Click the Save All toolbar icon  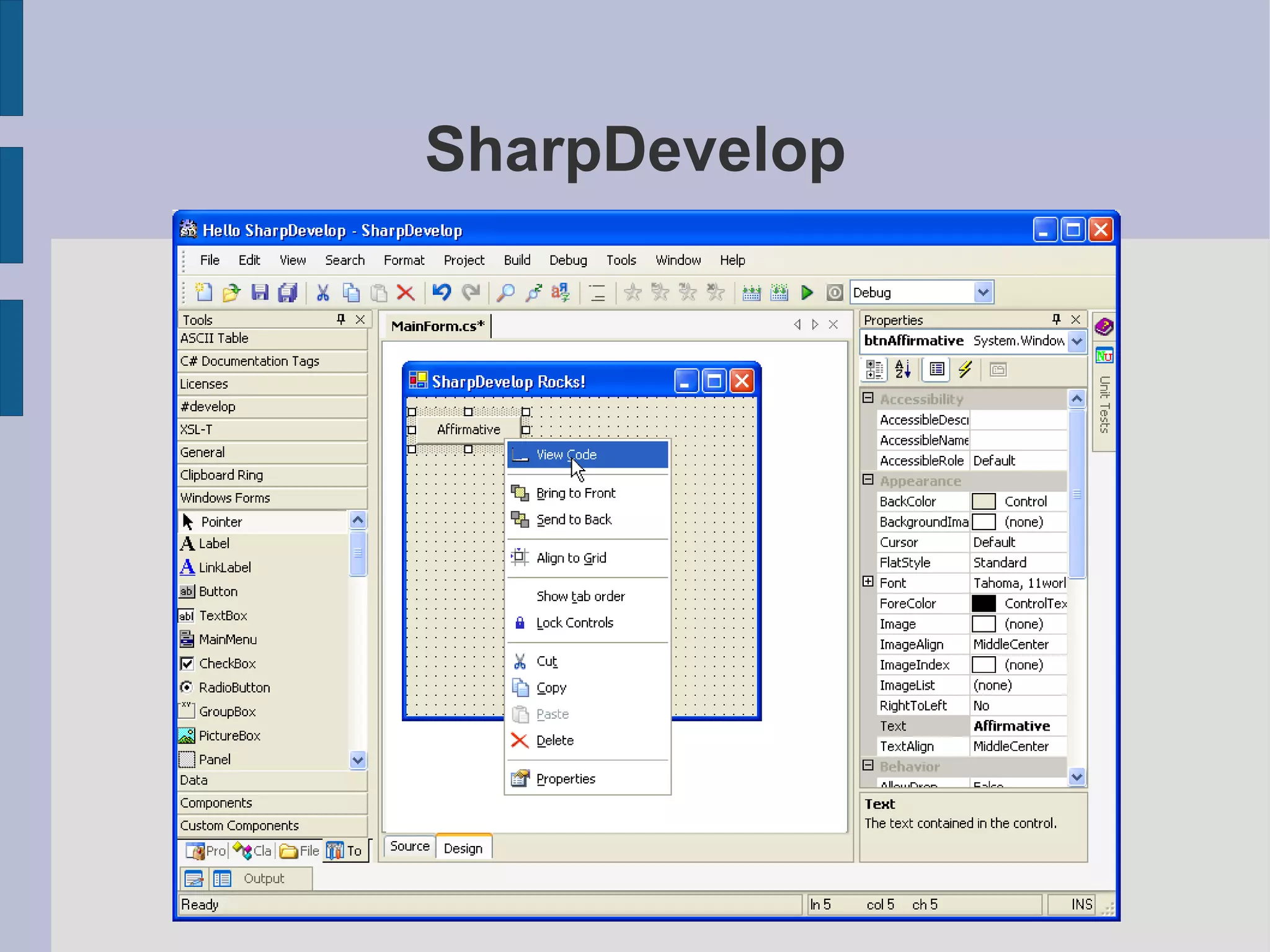287,292
